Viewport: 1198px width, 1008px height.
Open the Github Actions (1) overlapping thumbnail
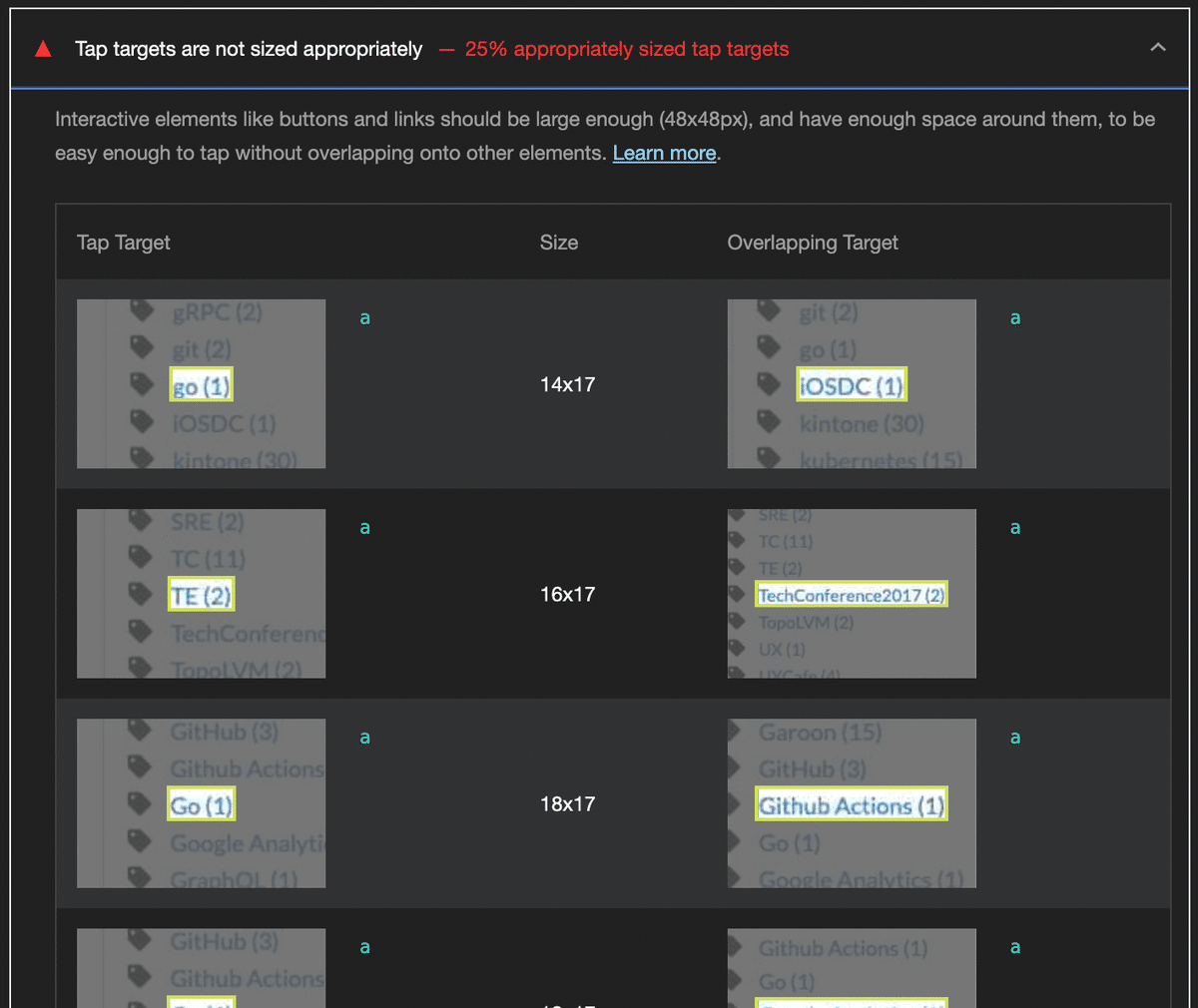852,803
